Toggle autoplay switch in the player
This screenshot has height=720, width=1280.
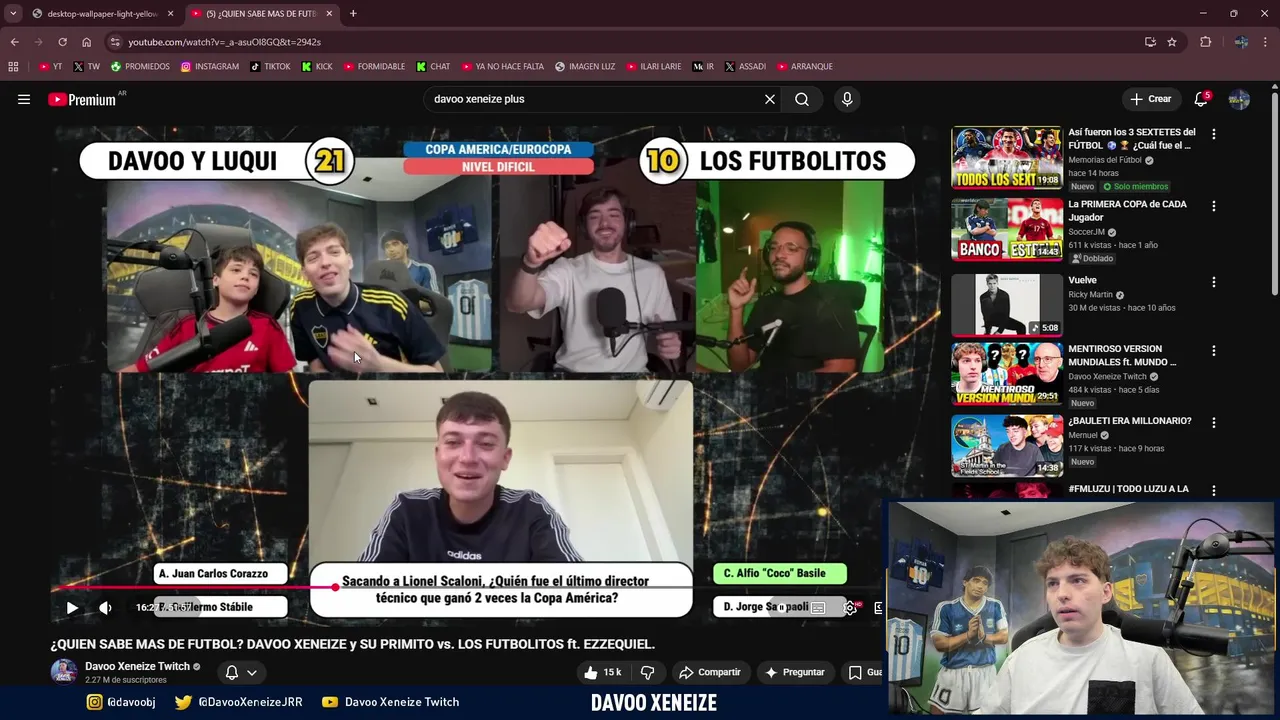pyautogui.click(x=780, y=607)
